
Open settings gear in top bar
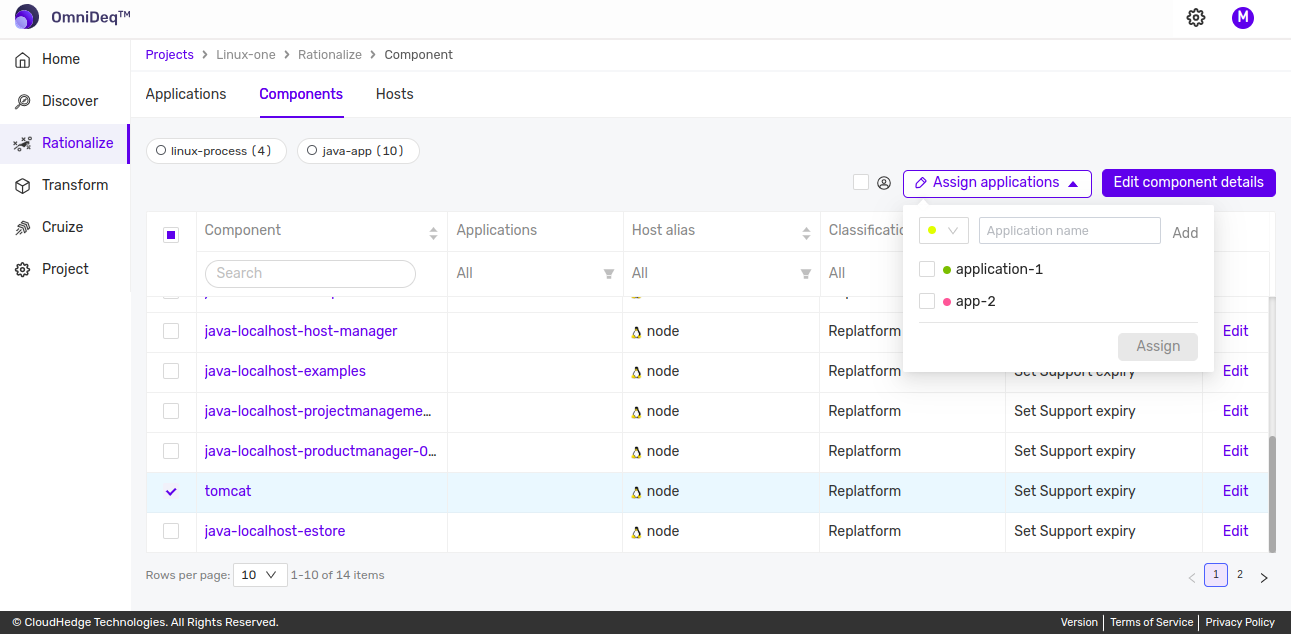(x=1196, y=17)
